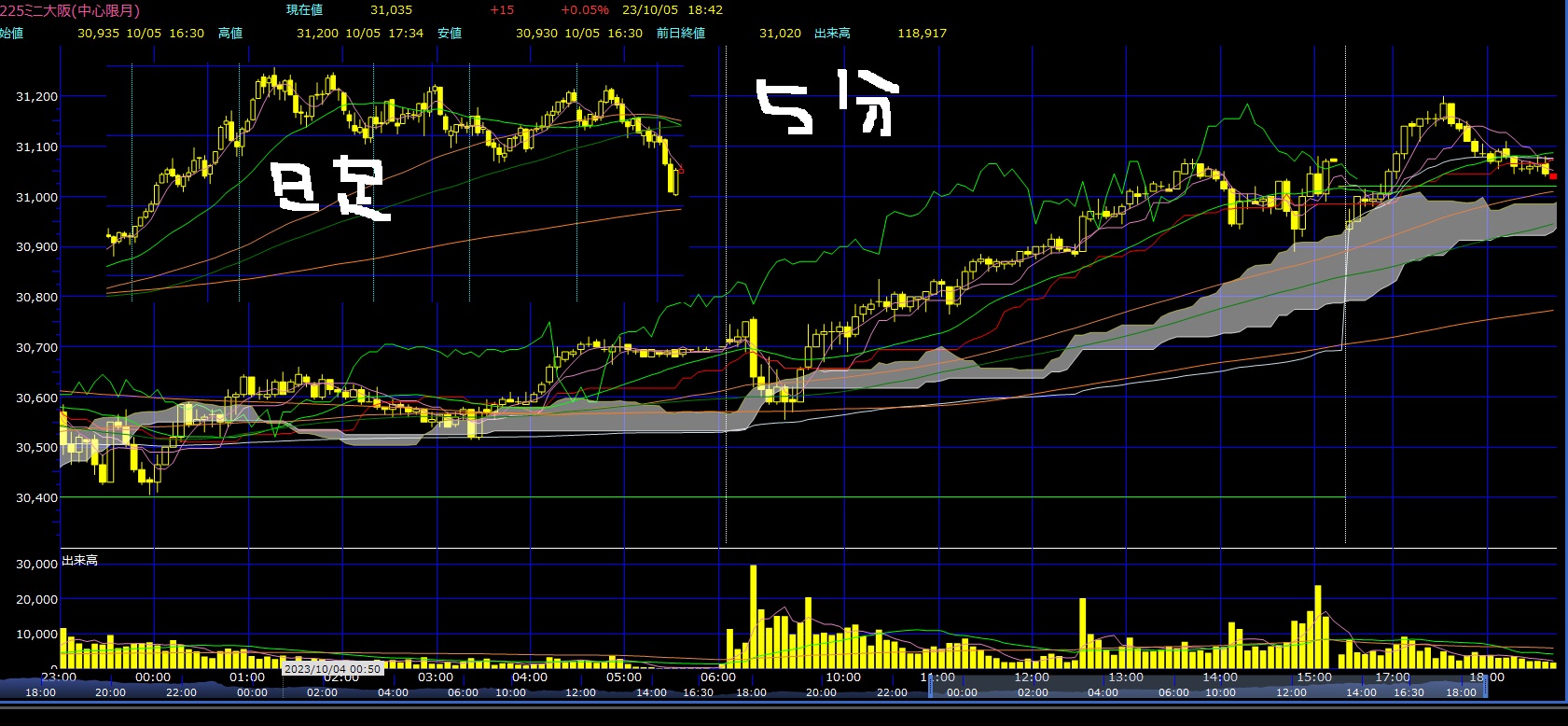This screenshot has height=726, width=1568.
Task: Click the 出来高 label in the volume pane
Action: (79, 560)
